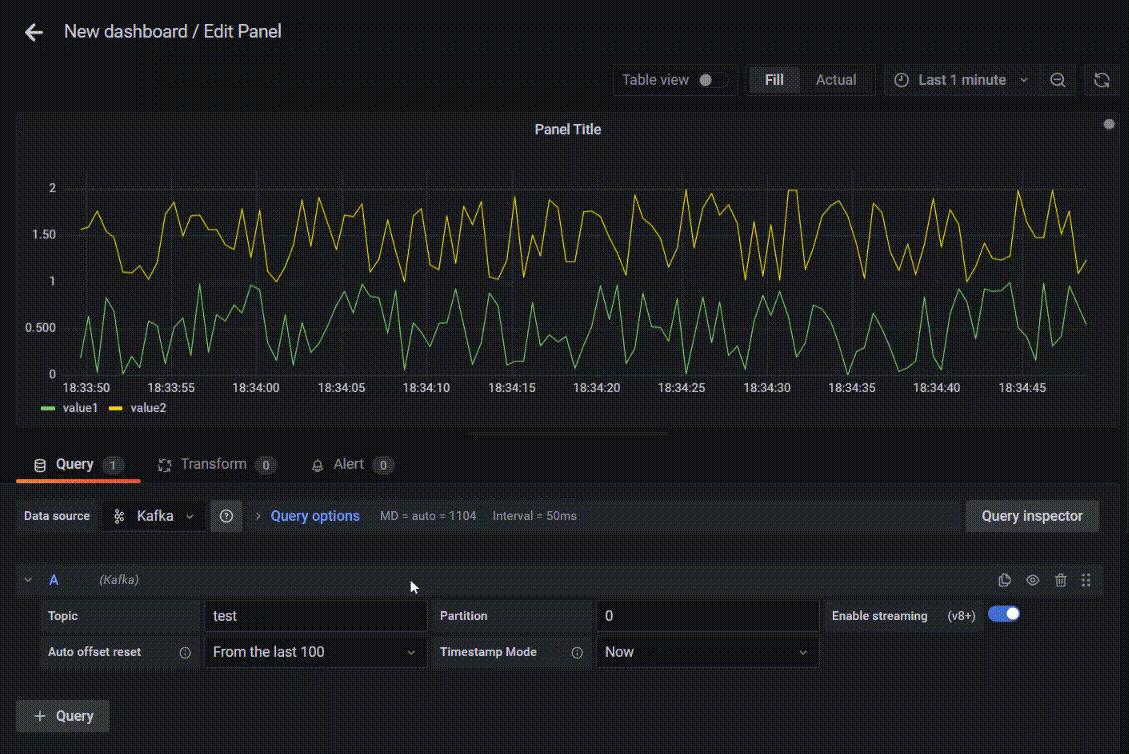The width and height of the screenshot is (1129, 754).
Task: Open the Query inspector
Action: [1031, 516]
